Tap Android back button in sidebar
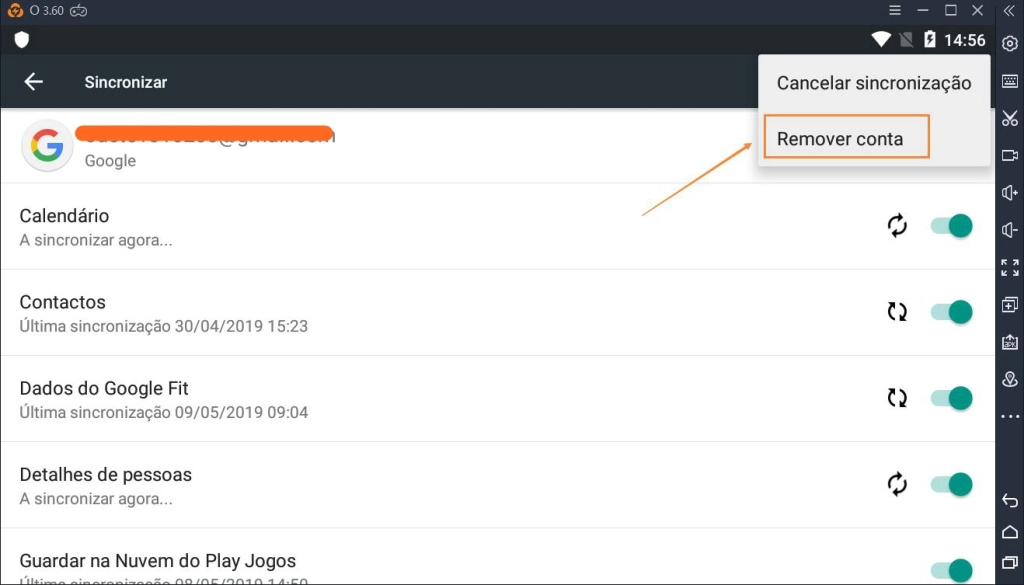Viewport: 1024px width, 585px height. coord(1010,501)
